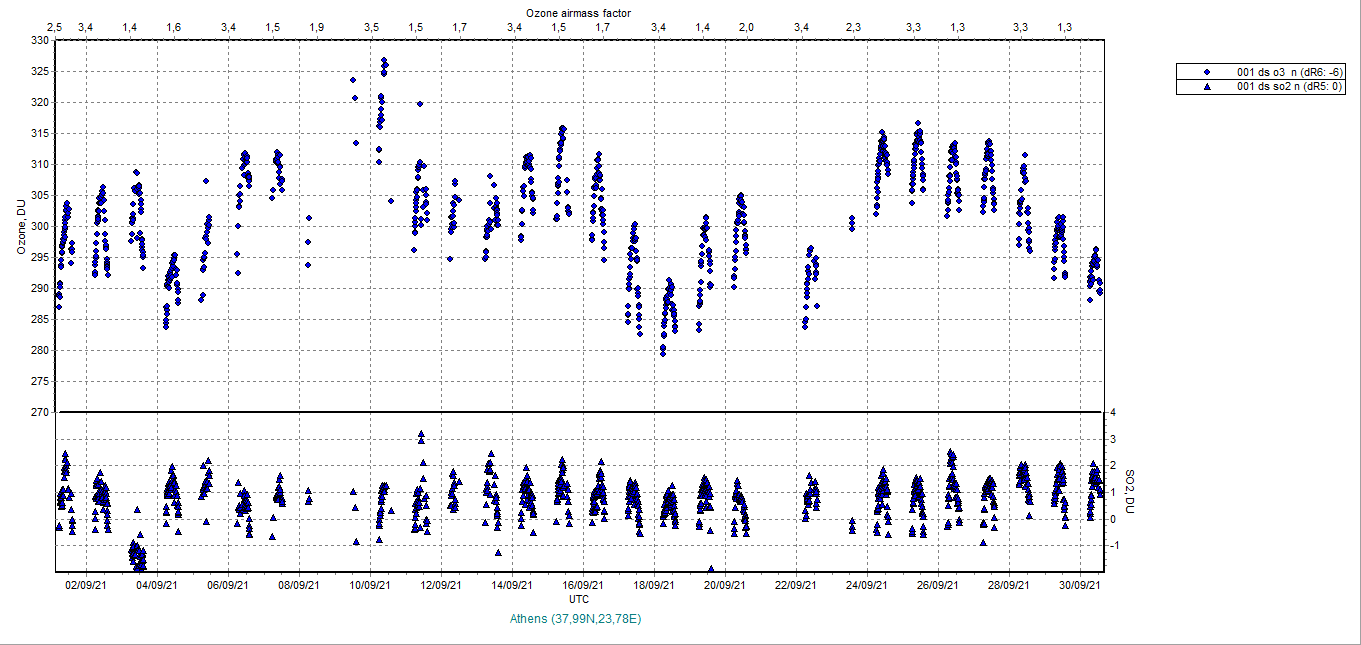This screenshot has width=1361, height=645.
Task: Click the 'Ozone, DU' left axis label
Action: point(20,226)
